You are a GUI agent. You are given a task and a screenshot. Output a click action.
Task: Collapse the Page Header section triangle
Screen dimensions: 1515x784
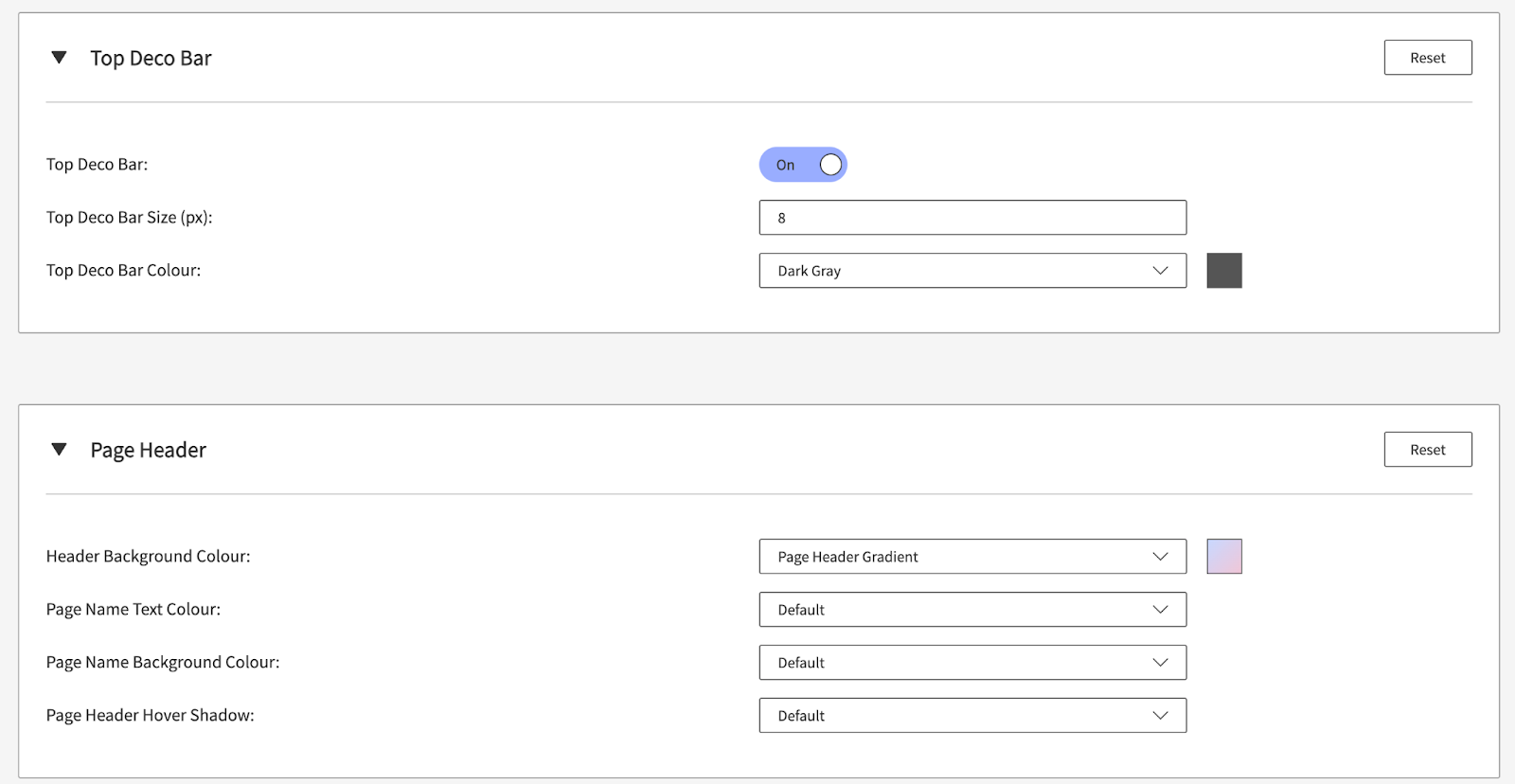point(59,450)
